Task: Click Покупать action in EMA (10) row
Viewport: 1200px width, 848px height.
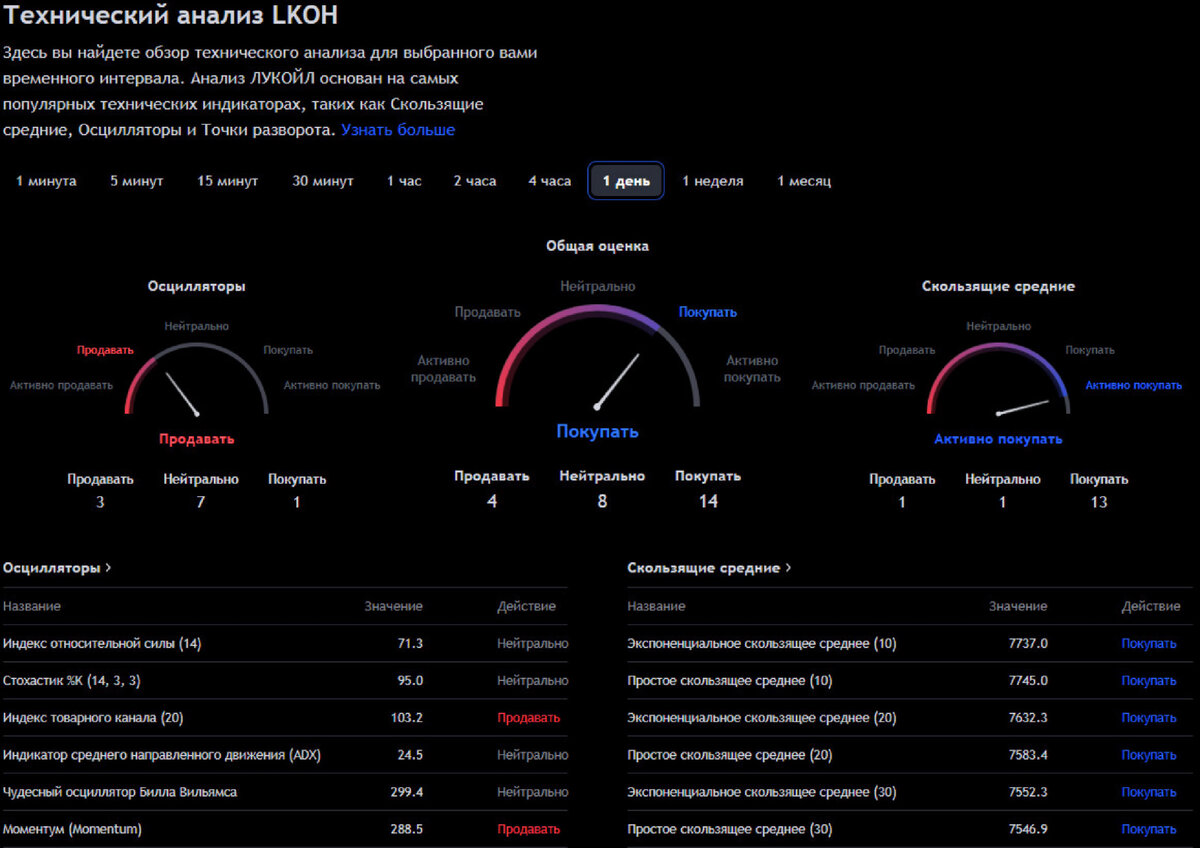Action: pos(1149,643)
